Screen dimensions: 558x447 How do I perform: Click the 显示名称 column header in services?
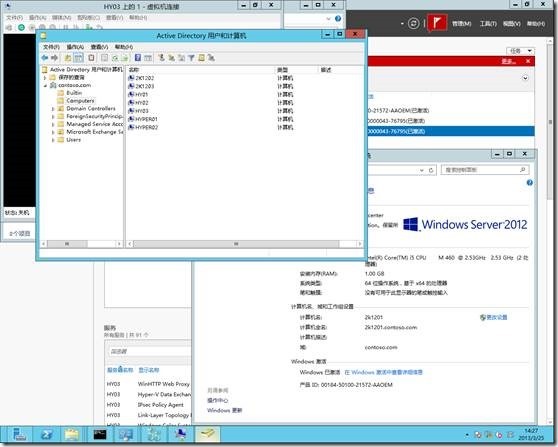pos(149,370)
